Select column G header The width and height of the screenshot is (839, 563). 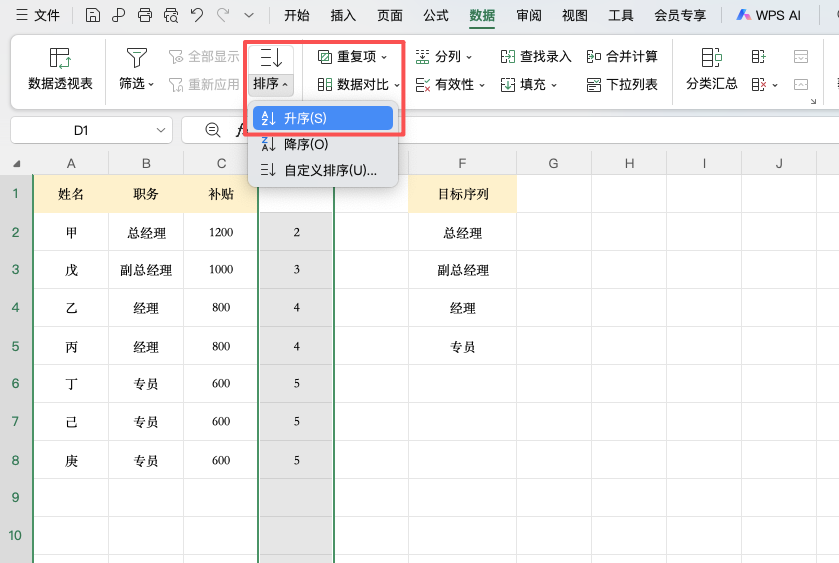(554, 163)
